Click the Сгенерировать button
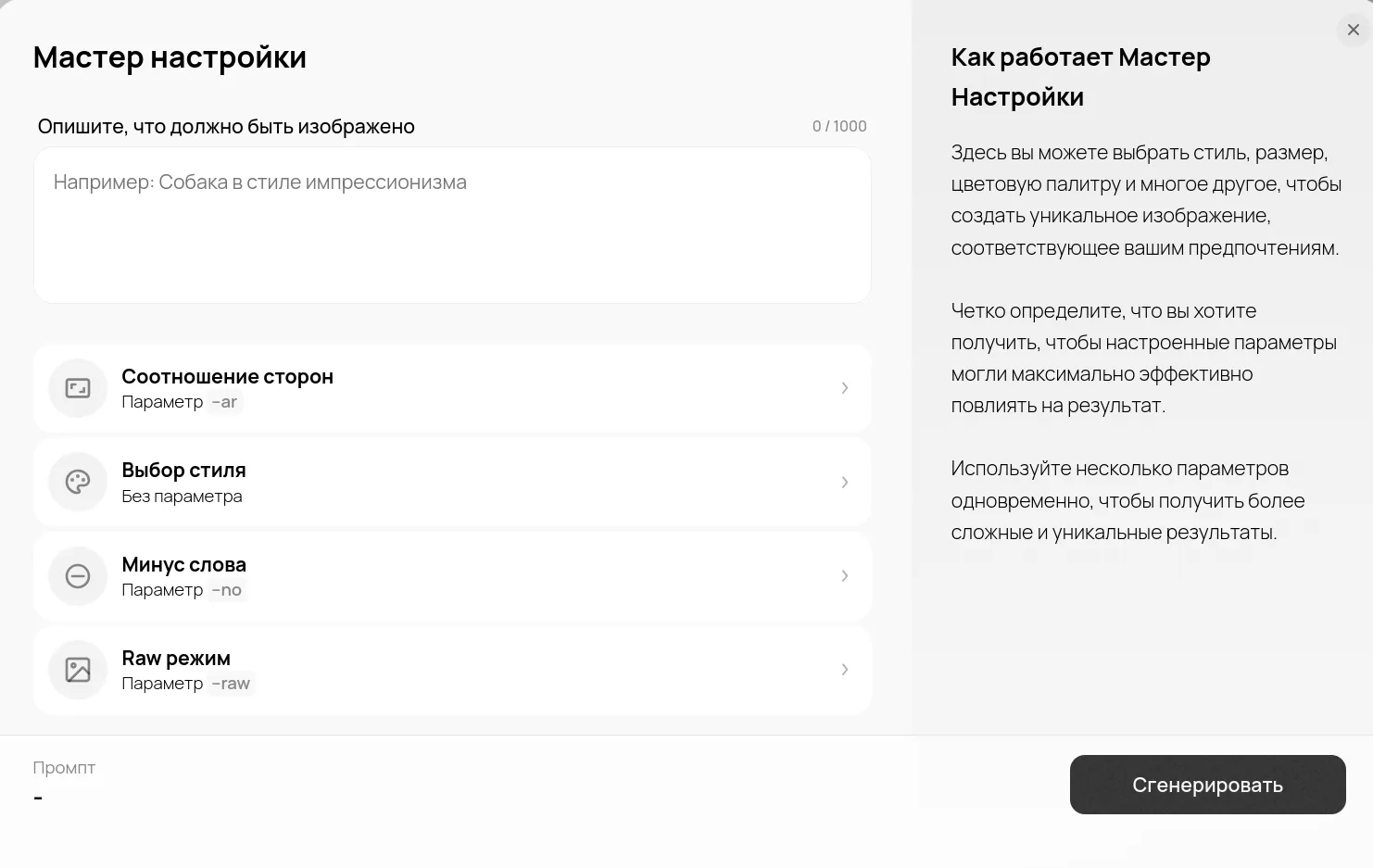 tap(1207, 785)
